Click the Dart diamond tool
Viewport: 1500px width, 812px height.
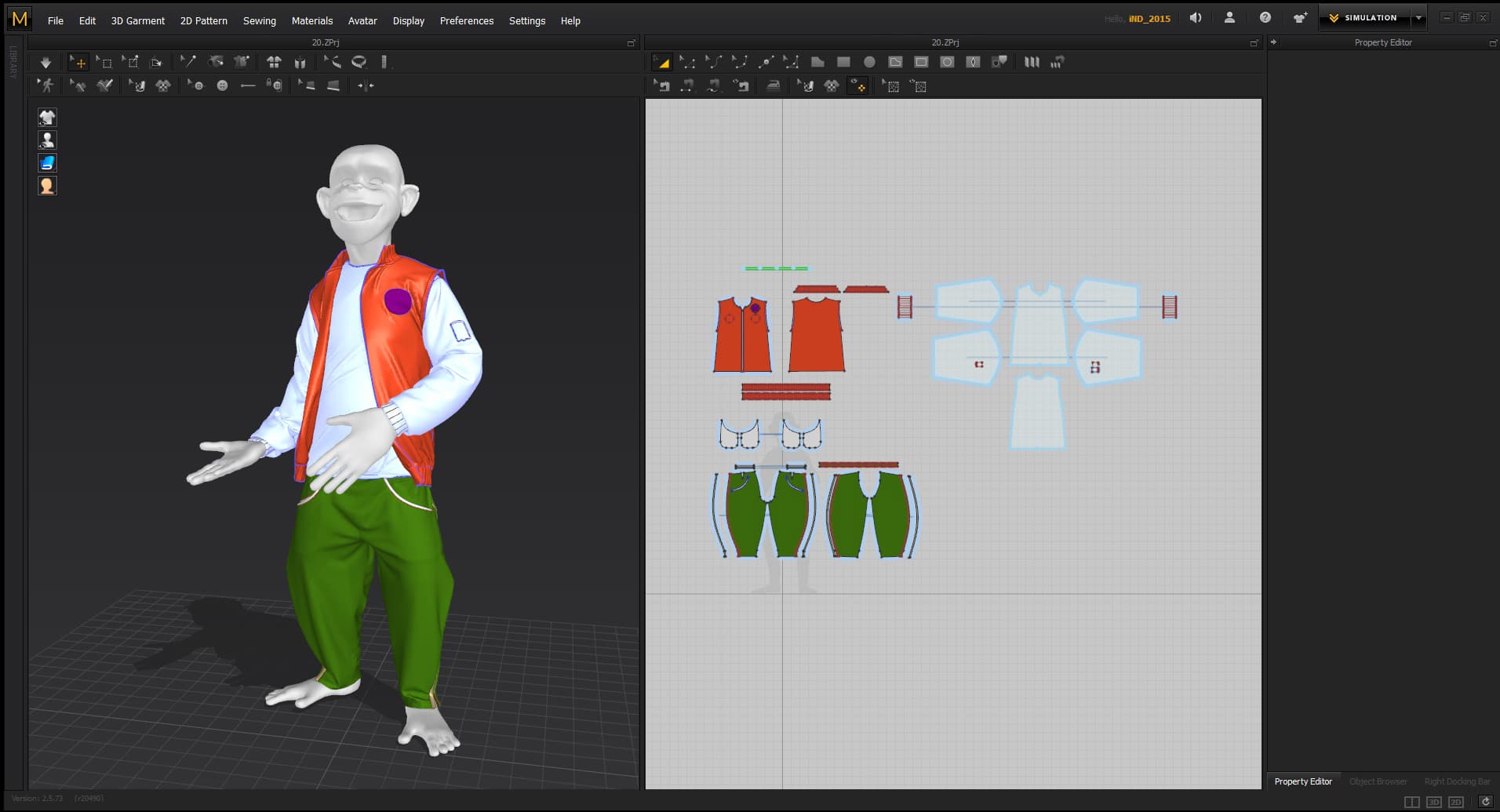coord(973,62)
